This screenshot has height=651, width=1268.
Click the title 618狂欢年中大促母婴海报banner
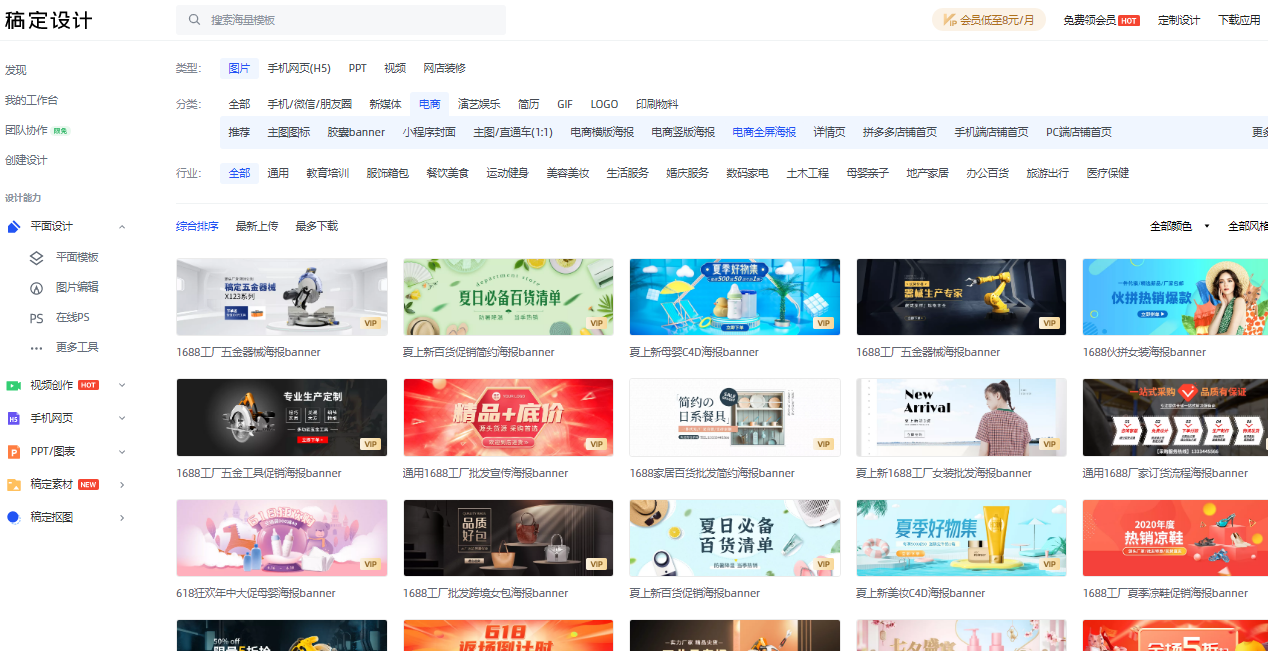[x=256, y=593]
